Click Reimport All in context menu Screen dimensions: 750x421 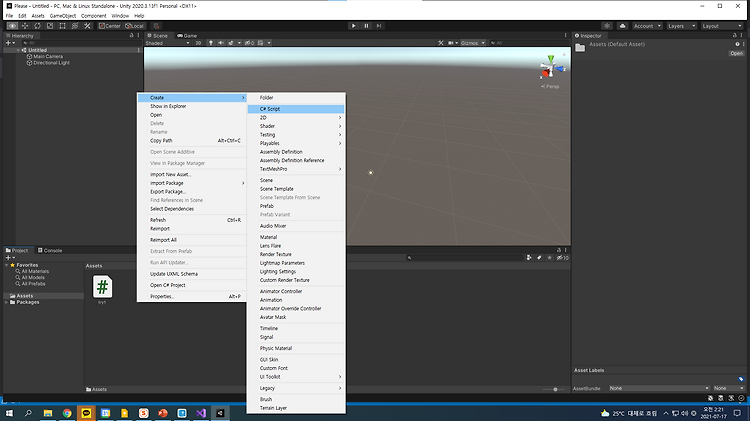(192, 240)
